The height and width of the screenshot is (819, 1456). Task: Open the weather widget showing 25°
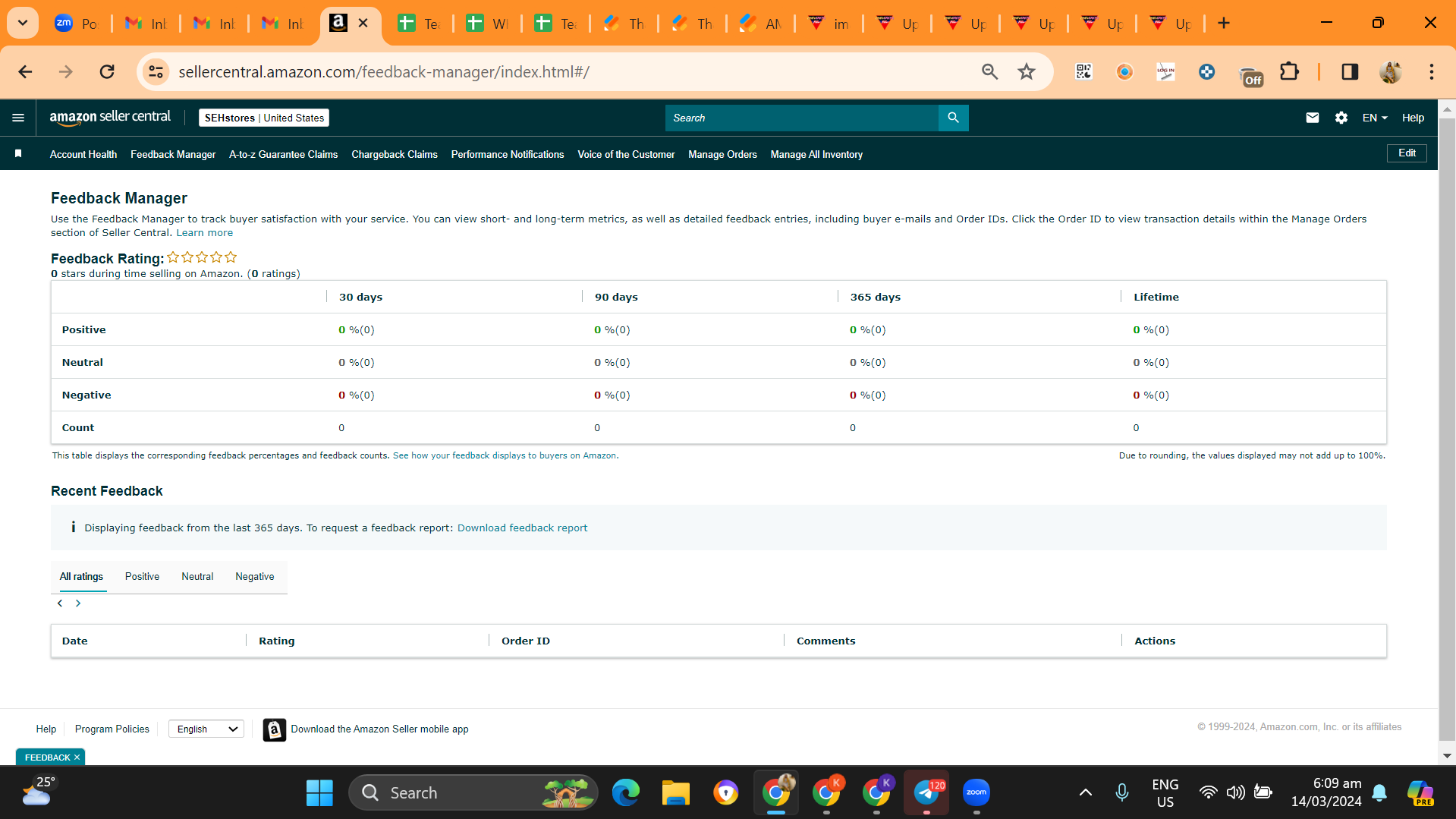[x=38, y=792]
